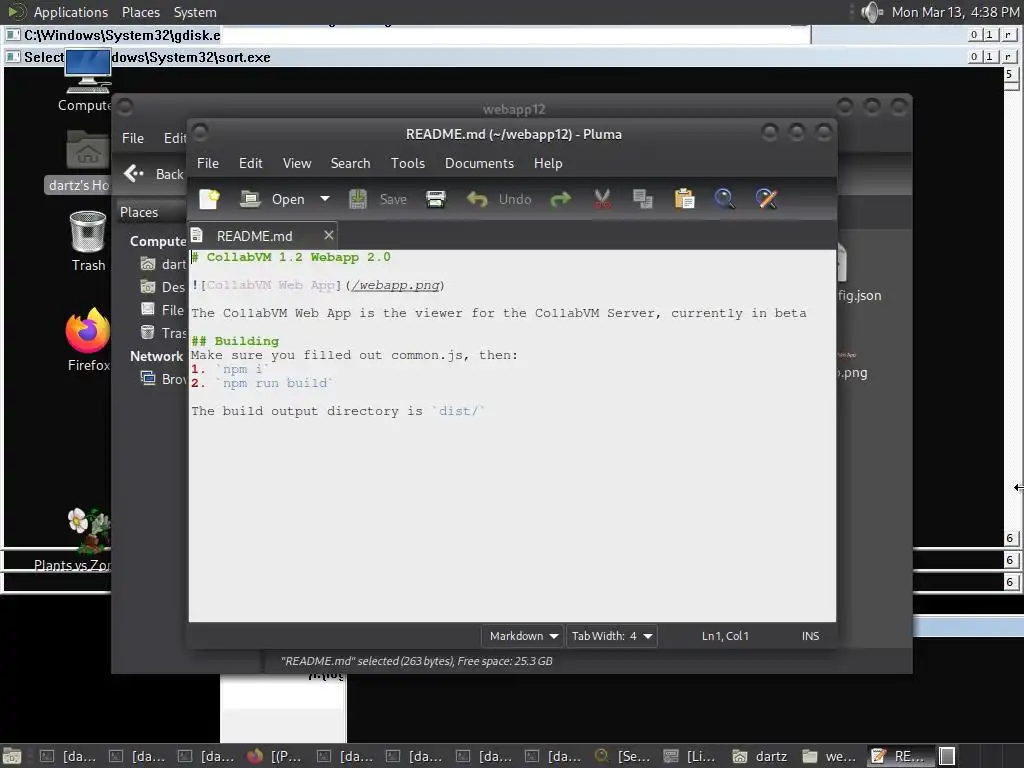Open File menu in webapp12 window
This screenshot has width=1024, height=768.
pos(133,138)
